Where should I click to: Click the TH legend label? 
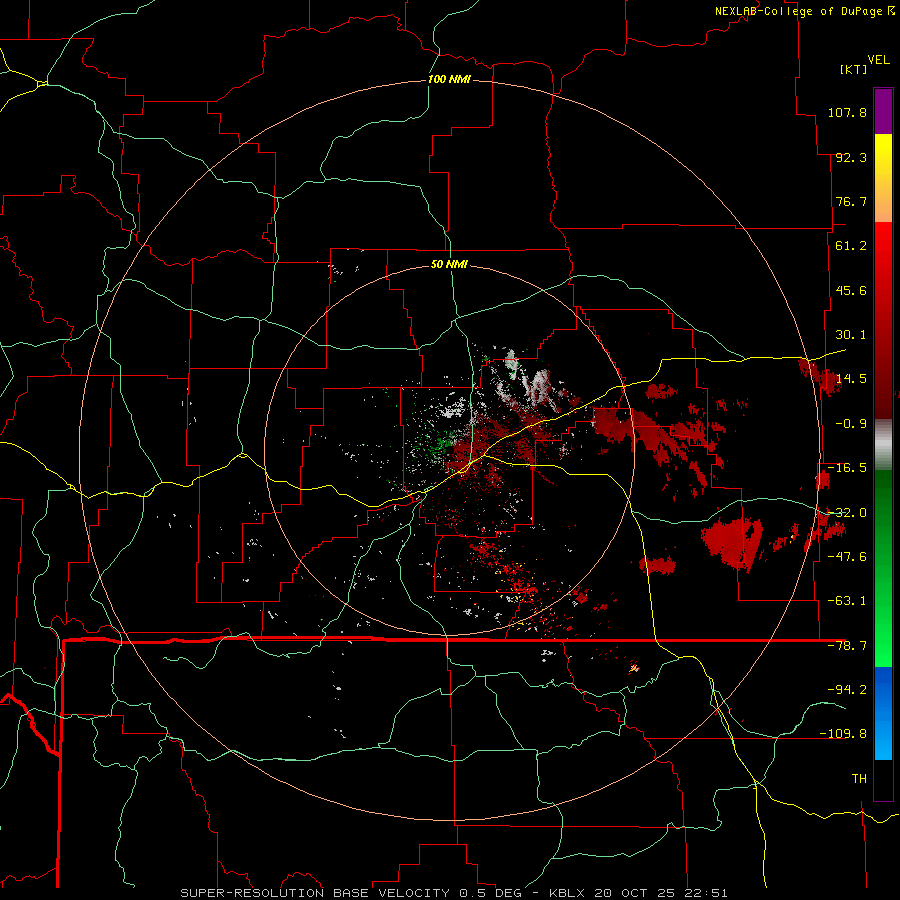(859, 779)
